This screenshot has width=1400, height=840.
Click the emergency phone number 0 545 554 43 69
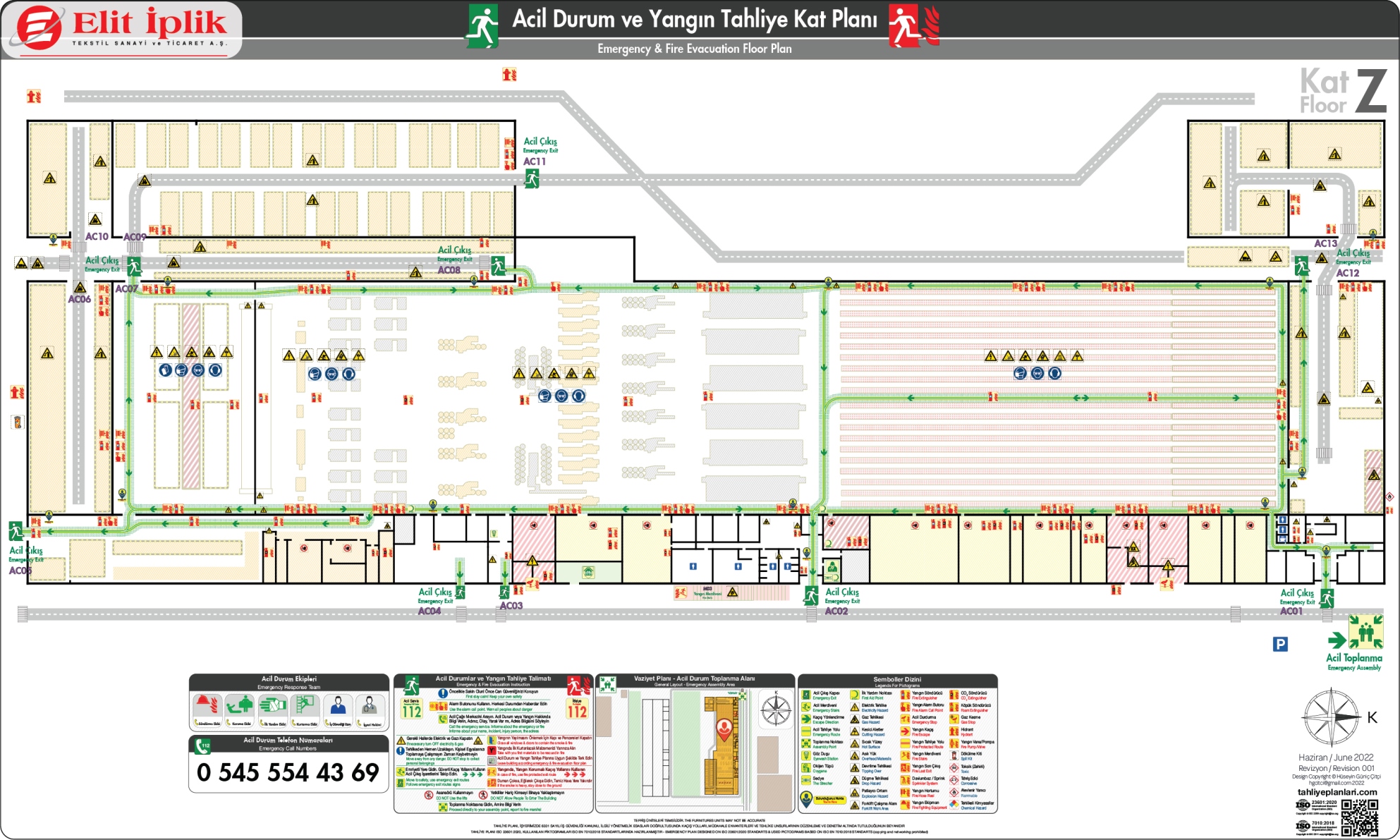288,772
